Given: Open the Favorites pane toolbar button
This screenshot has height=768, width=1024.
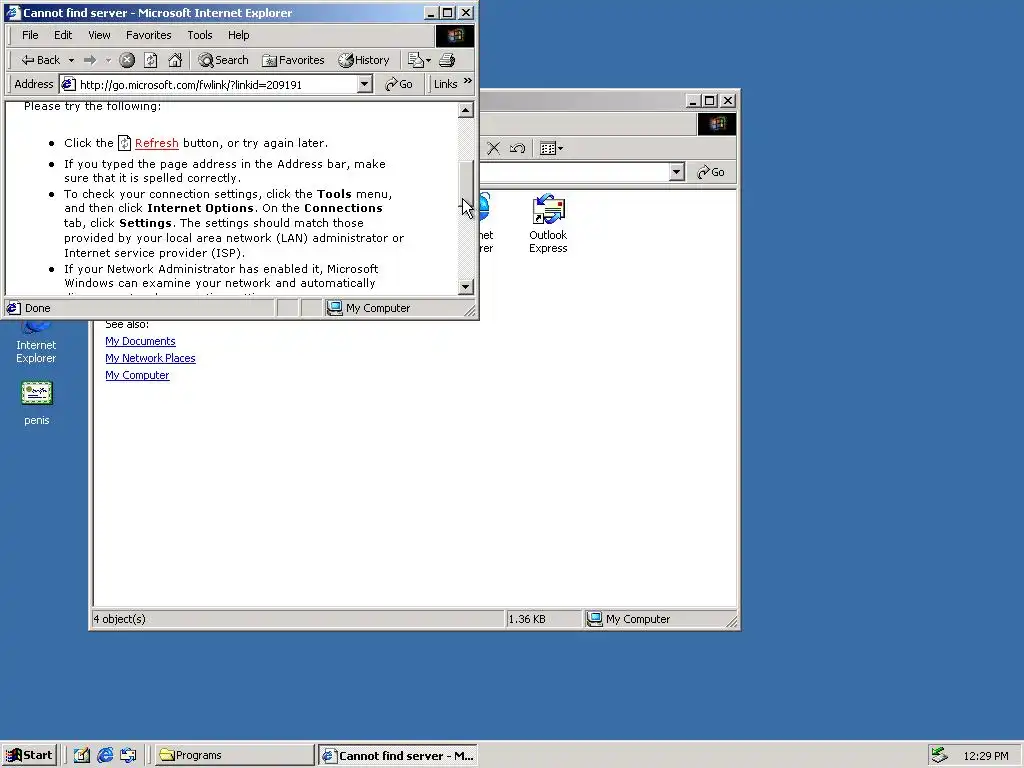Looking at the screenshot, I should [293, 60].
